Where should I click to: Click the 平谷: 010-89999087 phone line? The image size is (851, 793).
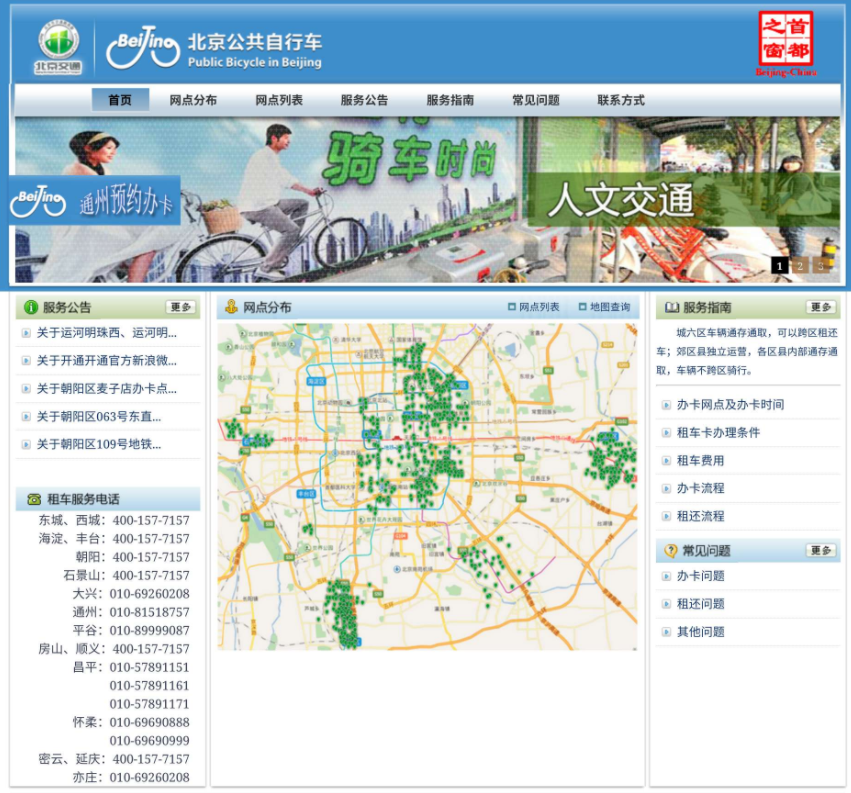click(131, 631)
